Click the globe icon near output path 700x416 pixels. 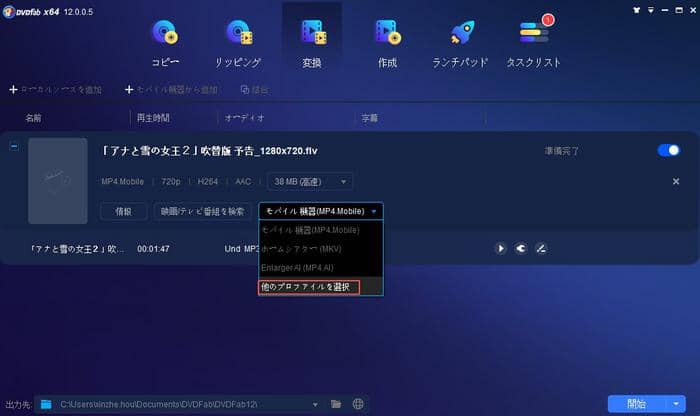(x=358, y=404)
